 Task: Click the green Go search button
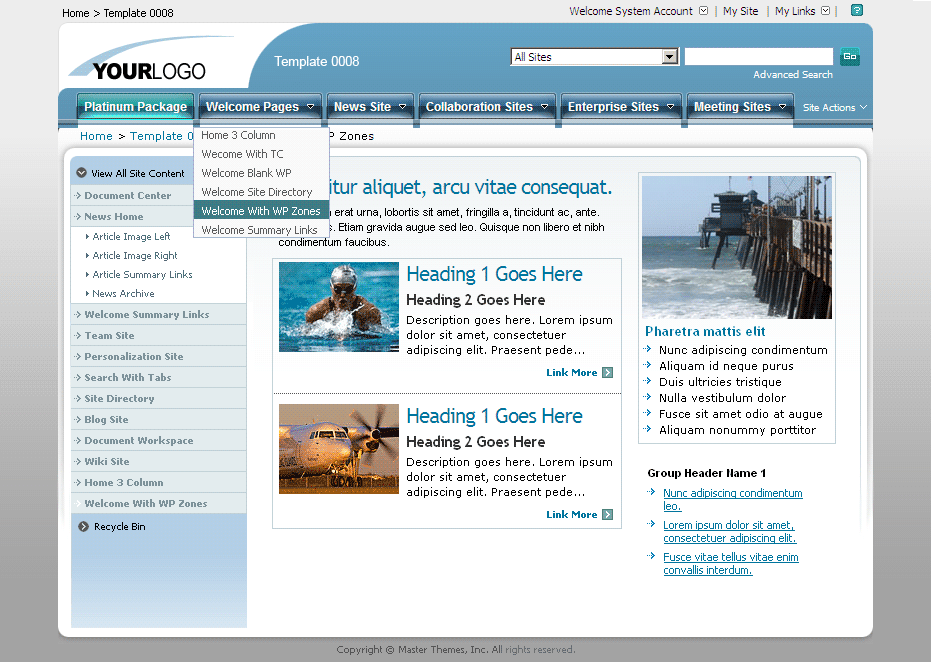849,57
